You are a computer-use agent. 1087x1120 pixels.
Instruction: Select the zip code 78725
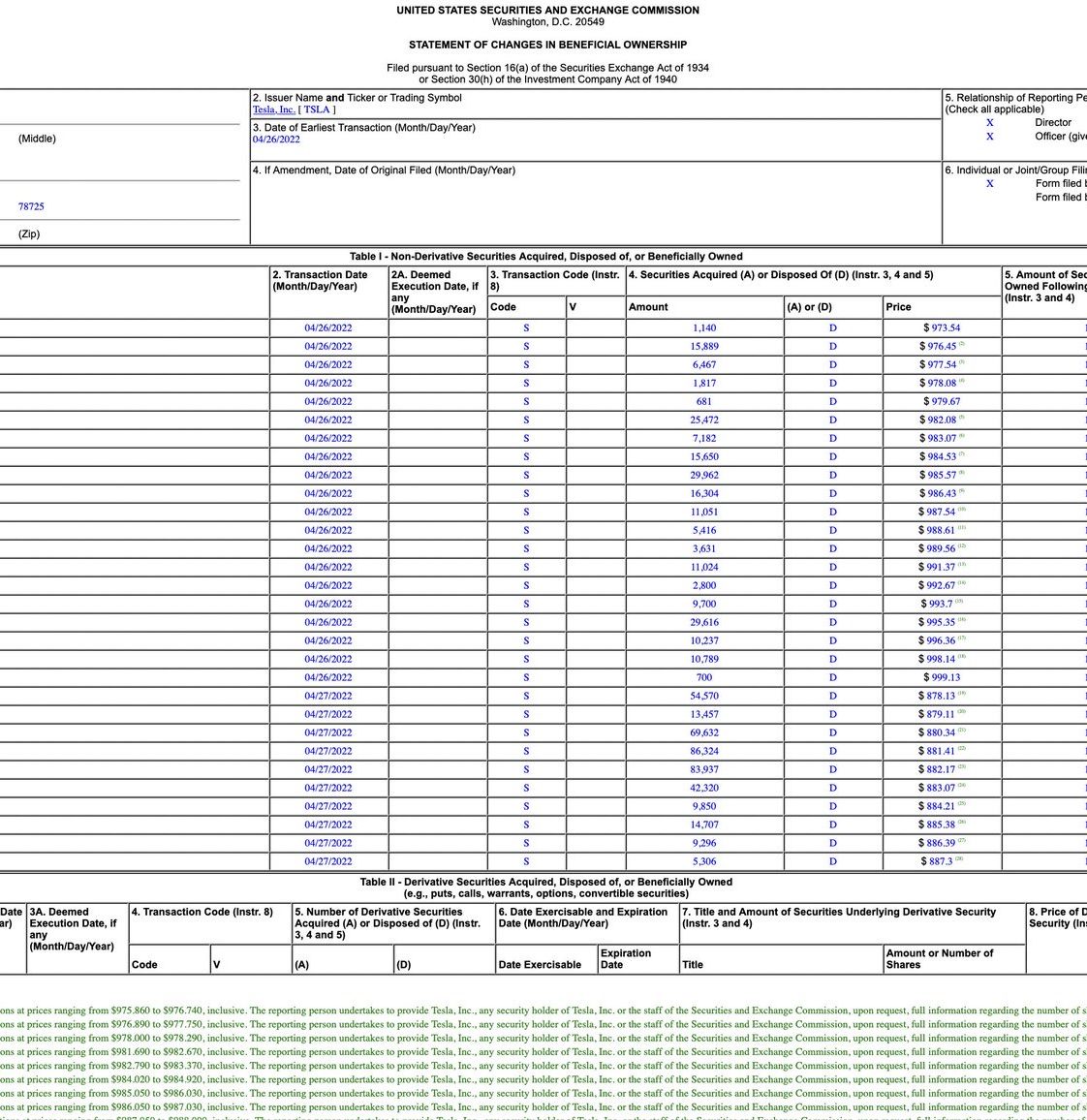click(x=31, y=206)
